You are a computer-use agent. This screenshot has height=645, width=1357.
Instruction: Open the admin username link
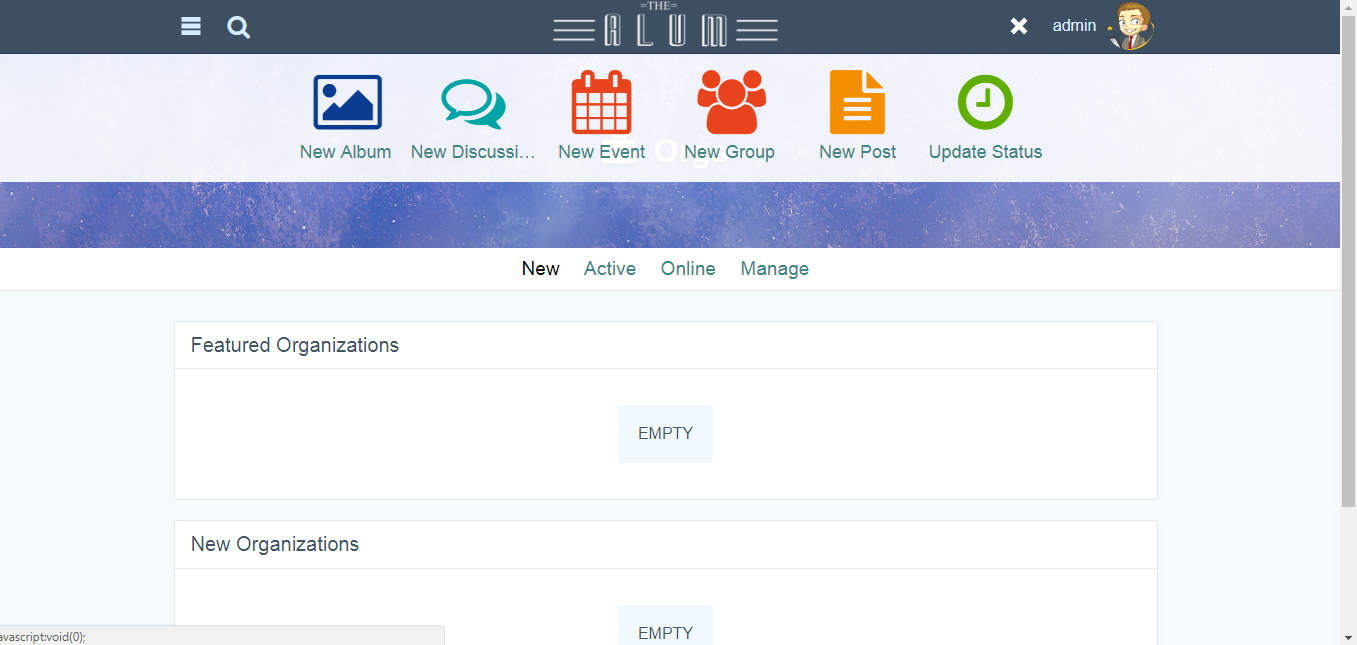coord(1074,26)
